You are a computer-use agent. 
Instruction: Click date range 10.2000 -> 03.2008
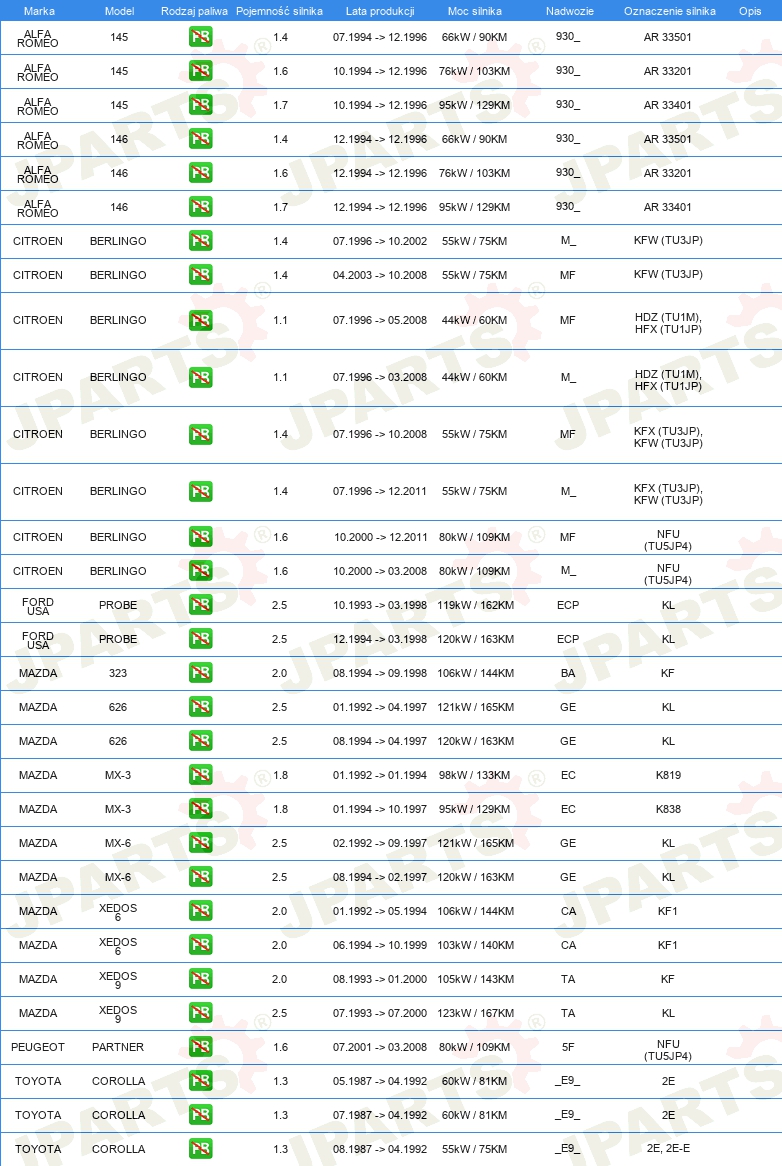(380, 571)
